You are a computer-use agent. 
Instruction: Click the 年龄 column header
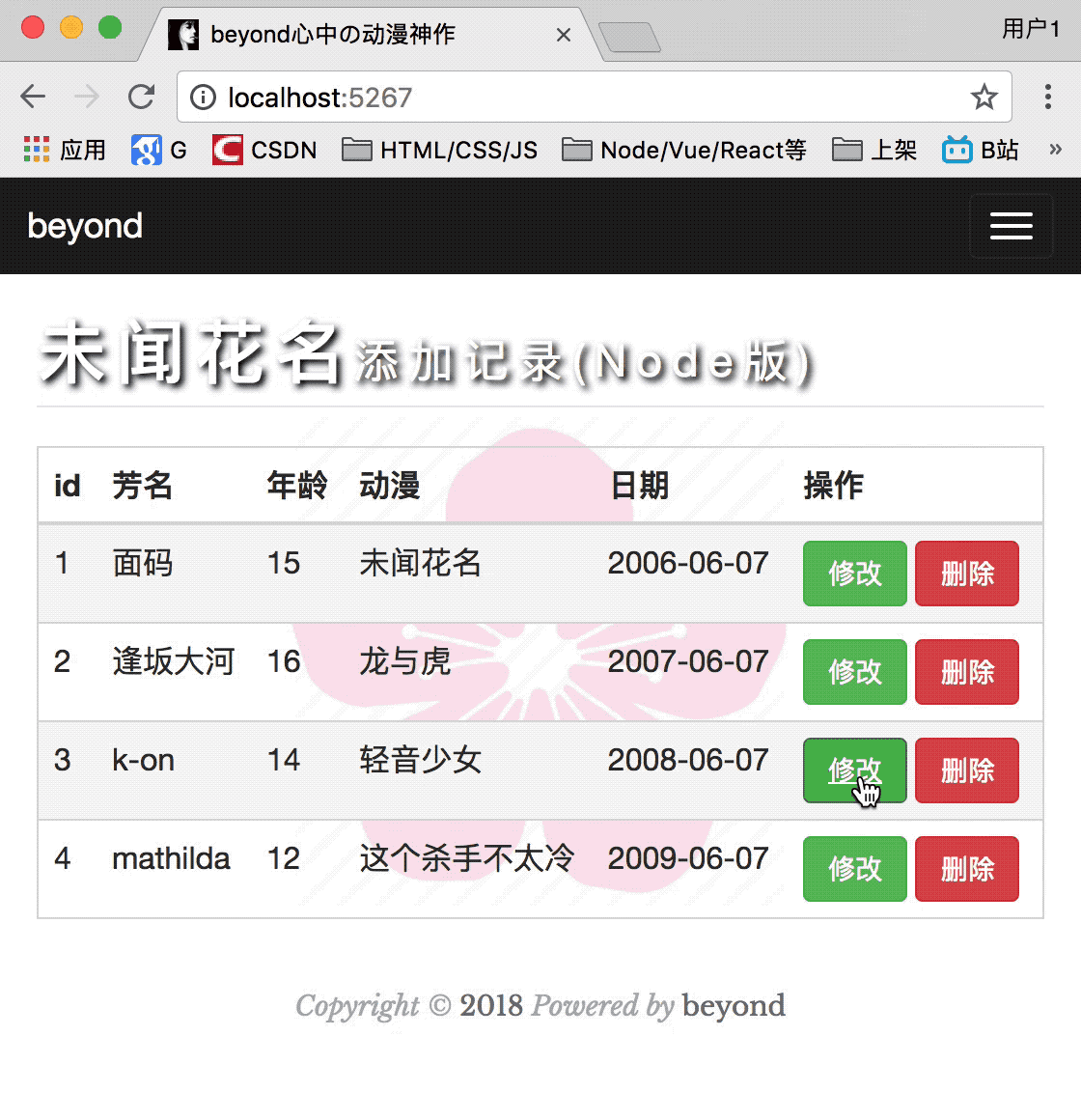coord(297,486)
